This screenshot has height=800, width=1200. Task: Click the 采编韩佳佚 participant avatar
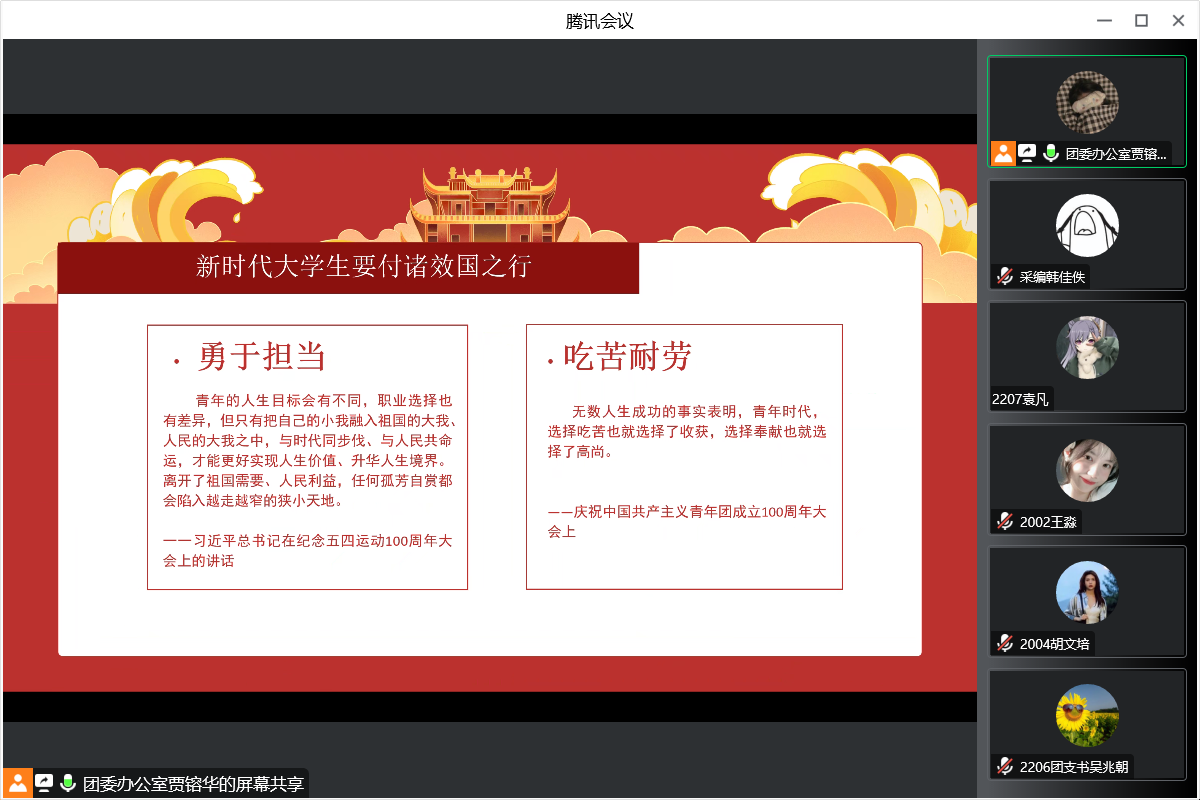pyautogui.click(x=1087, y=225)
